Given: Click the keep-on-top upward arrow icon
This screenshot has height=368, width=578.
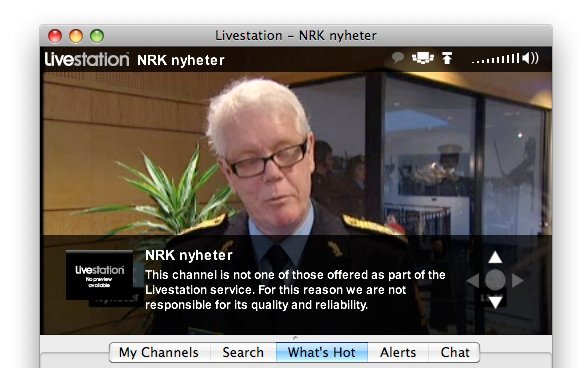Looking at the screenshot, I should [447, 58].
